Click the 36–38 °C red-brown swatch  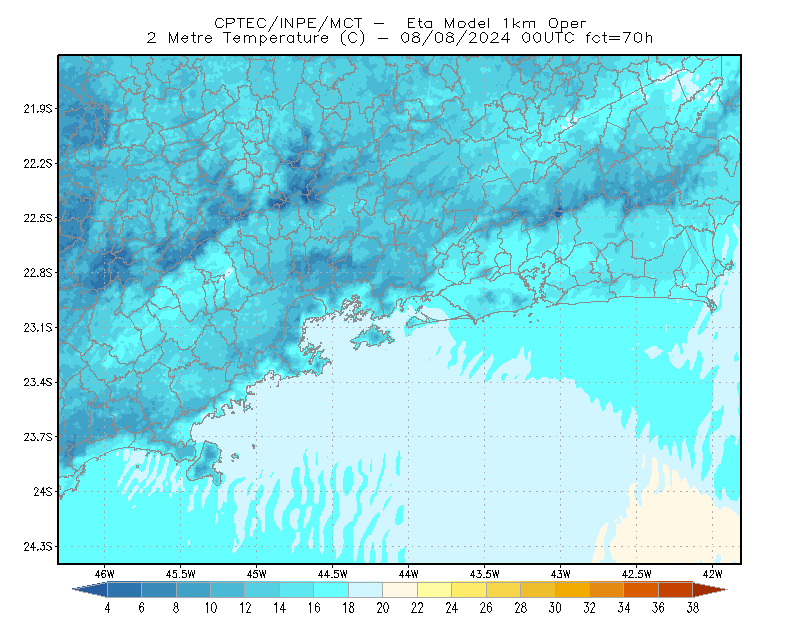(x=676, y=590)
